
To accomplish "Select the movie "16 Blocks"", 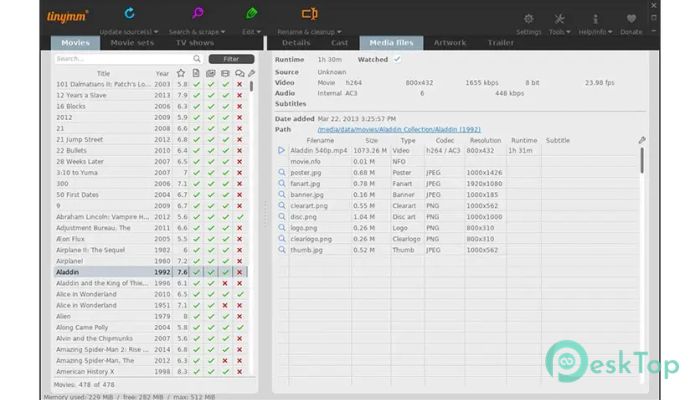I will (x=150, y=106).
